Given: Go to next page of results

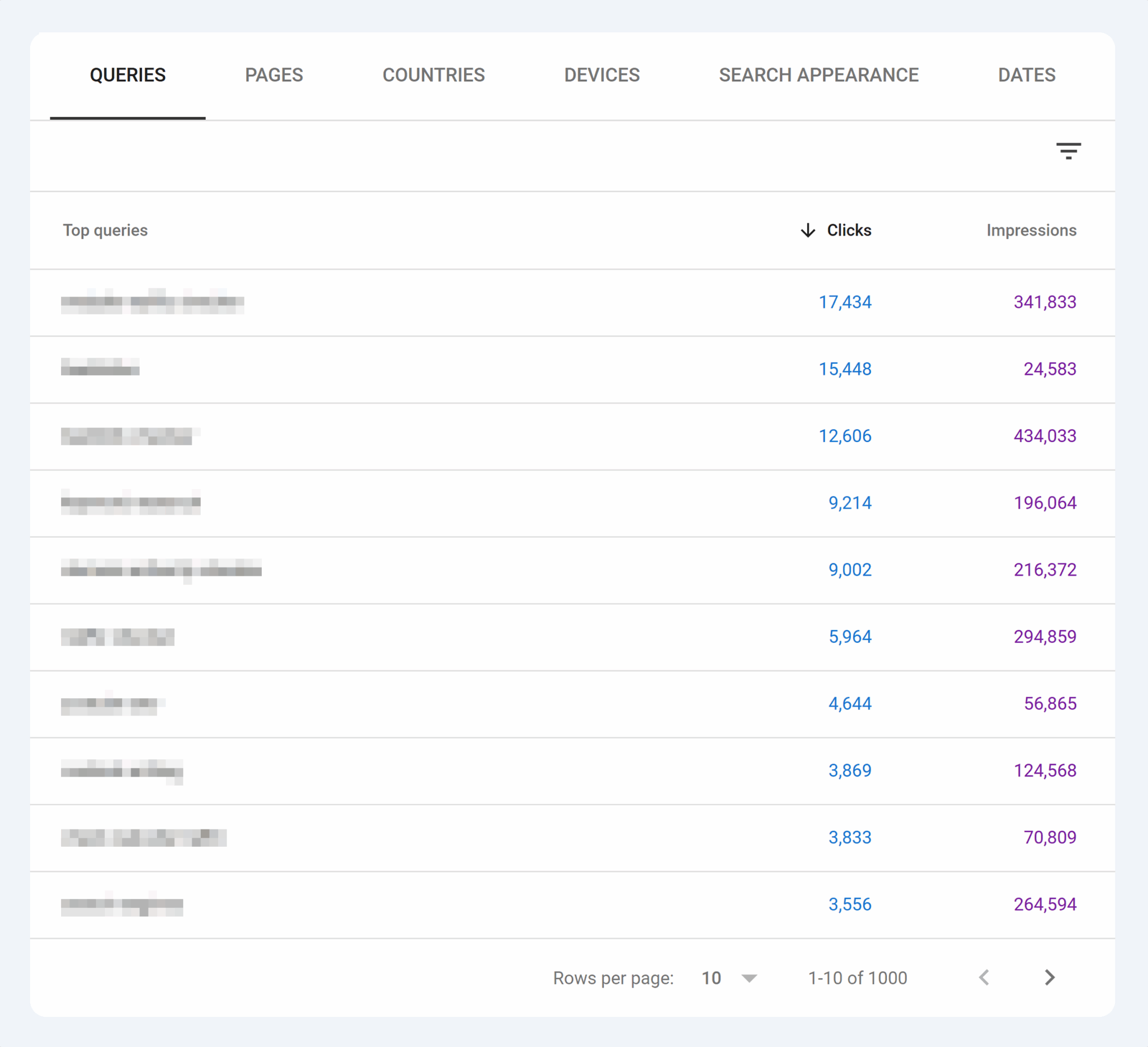Looking at the screenshot, I should click(1049, 977).
